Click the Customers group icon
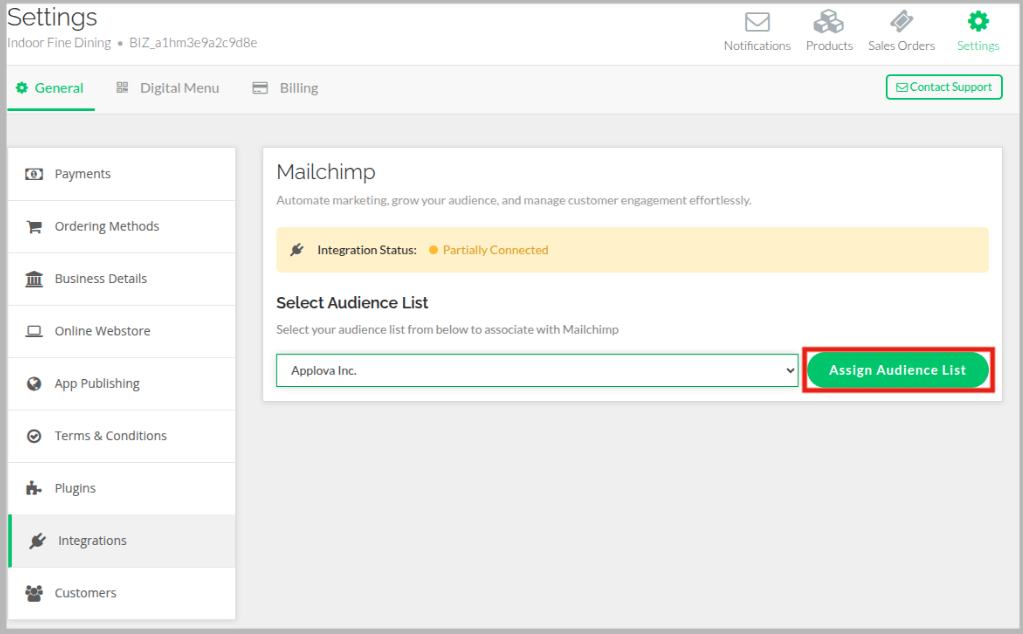Screen dimensions: 1023x634 tap(34, 593)
